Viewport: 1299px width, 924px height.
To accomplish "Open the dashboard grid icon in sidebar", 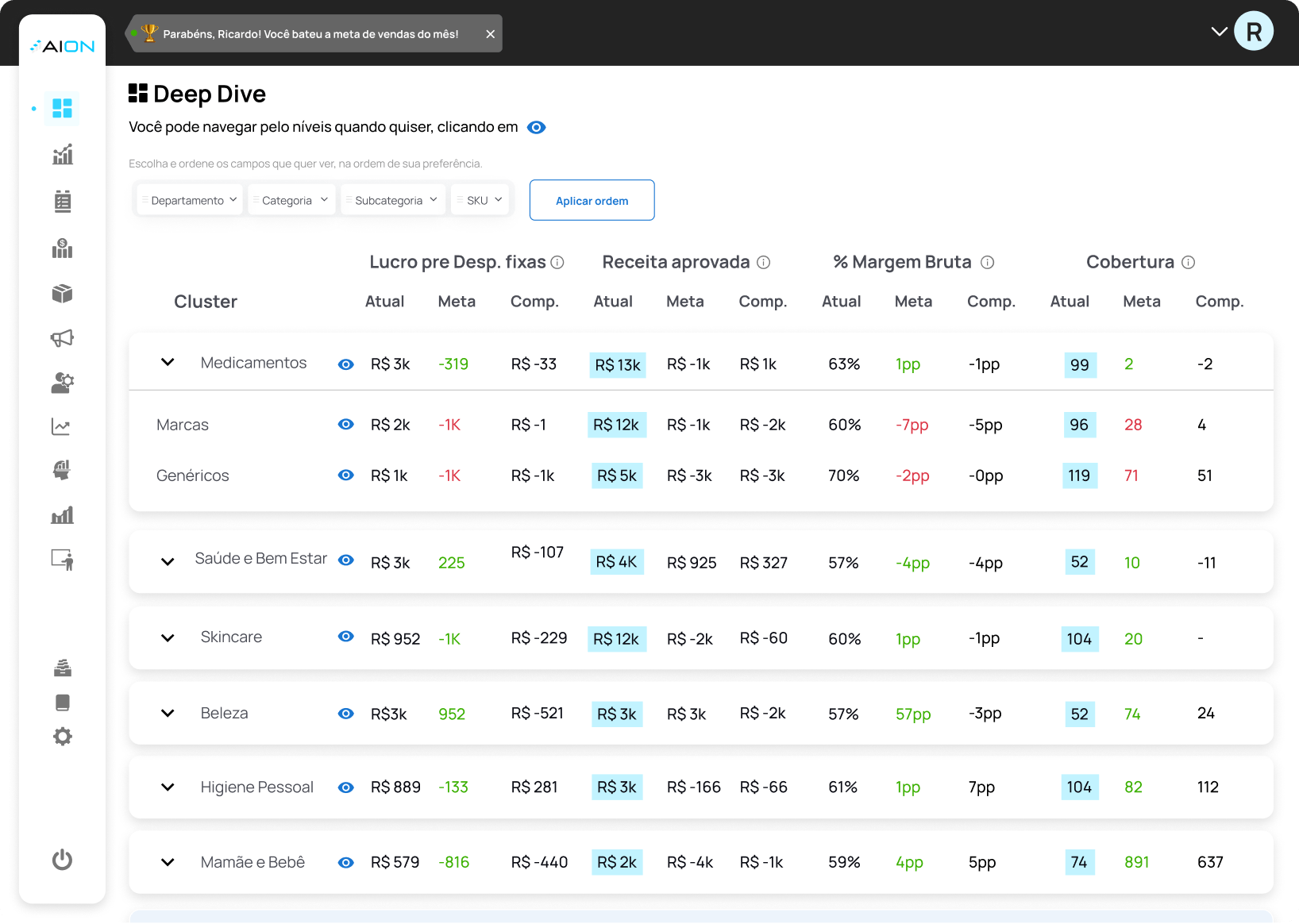I will [62, 108].
